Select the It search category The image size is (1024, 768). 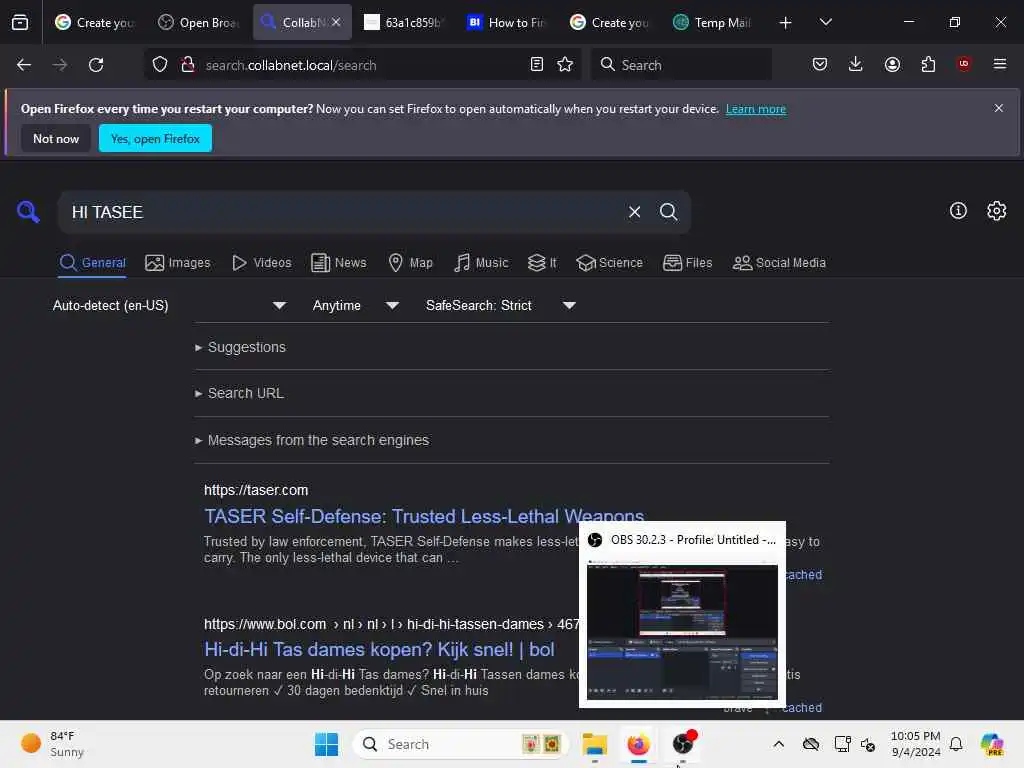coord(542,263)
